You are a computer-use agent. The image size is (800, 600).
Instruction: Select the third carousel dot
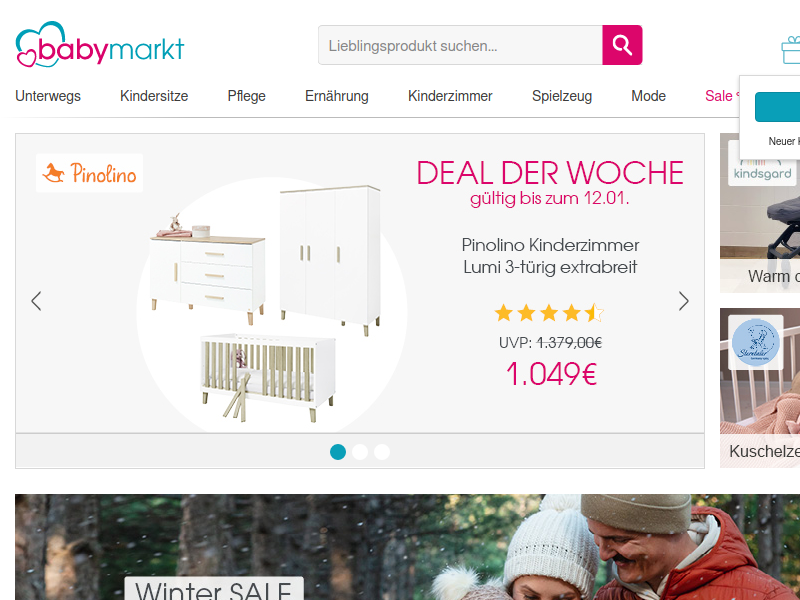click(382, 452)
